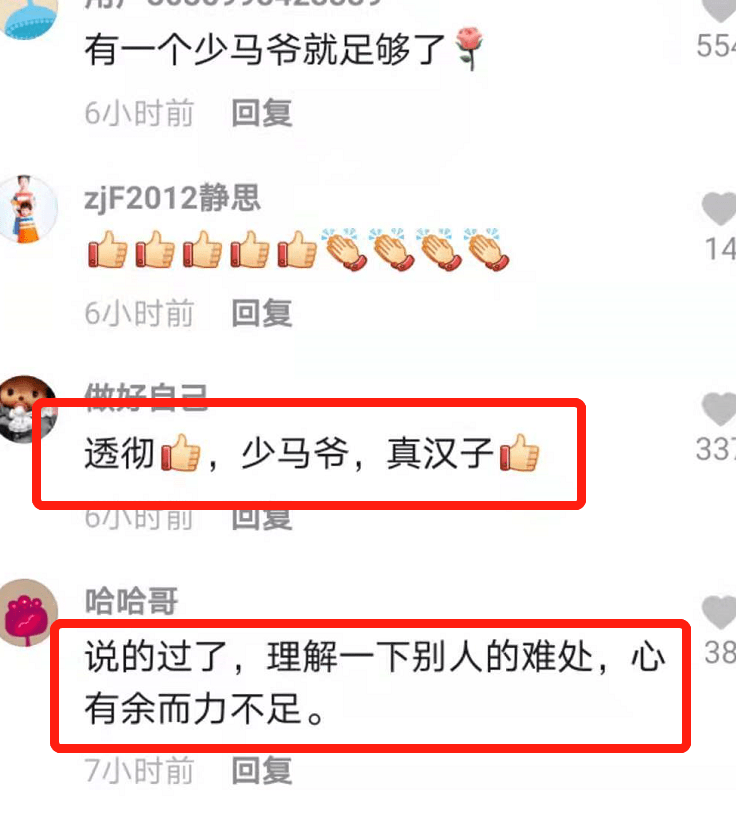Reply to 做好自己's comment
This screenshot has height=814, width=736.
(262, 519)
